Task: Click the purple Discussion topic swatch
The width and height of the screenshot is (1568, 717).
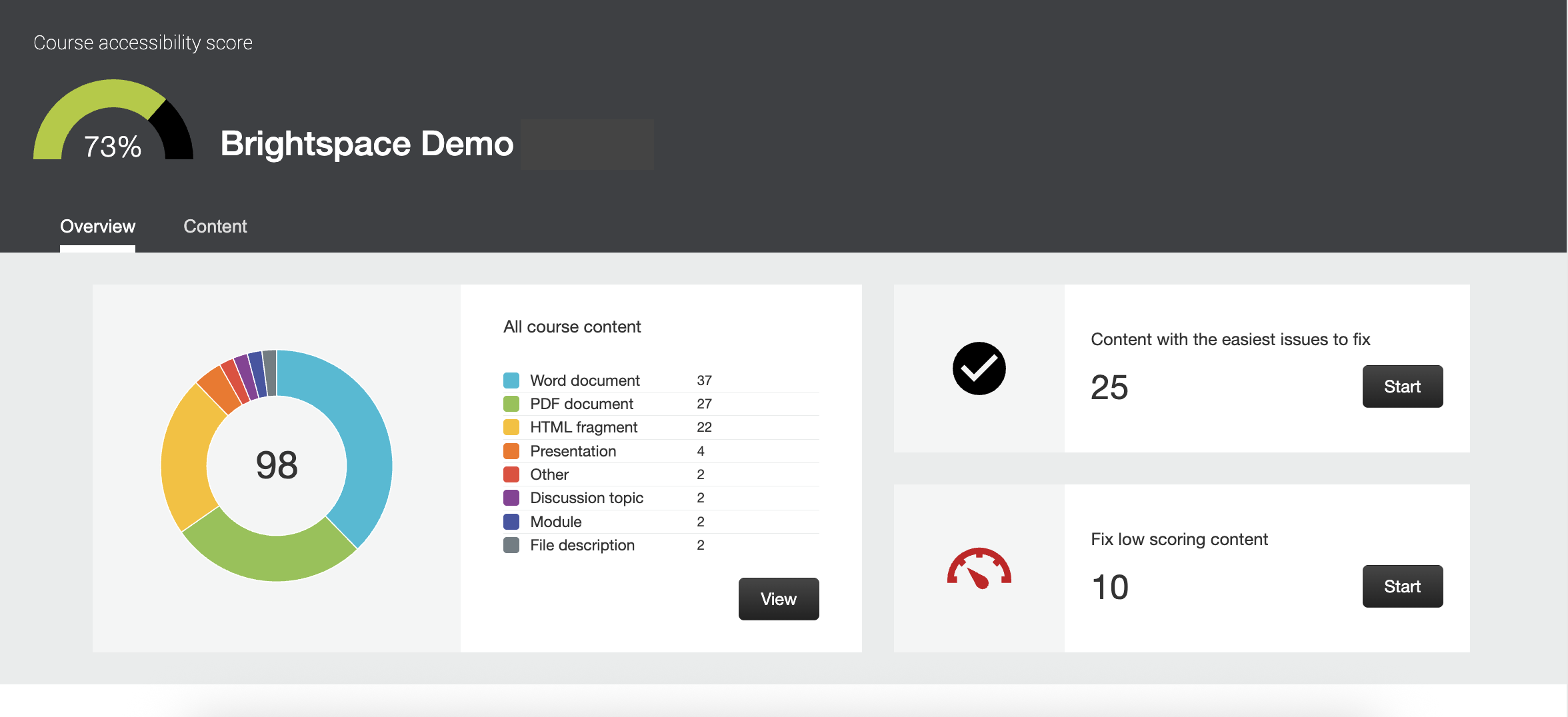Action: [x=511, y=498]
